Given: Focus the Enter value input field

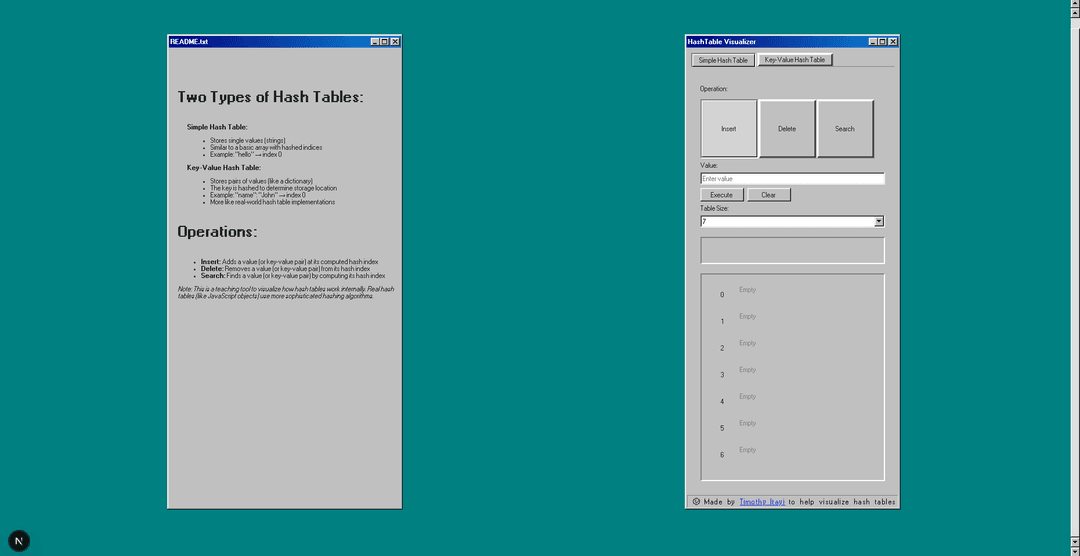Looking at the screenshot, I should (x=792, y=179).
